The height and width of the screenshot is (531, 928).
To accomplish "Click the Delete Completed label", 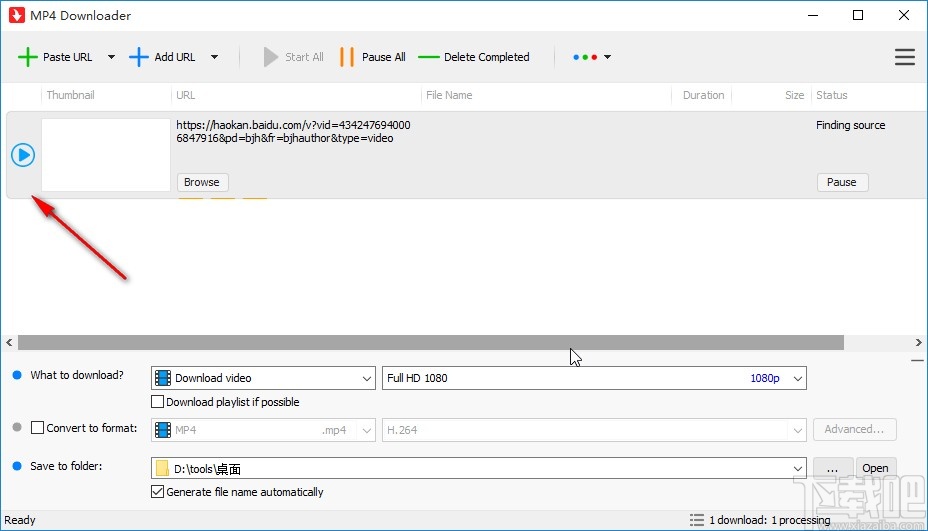I will pos(486,57).
